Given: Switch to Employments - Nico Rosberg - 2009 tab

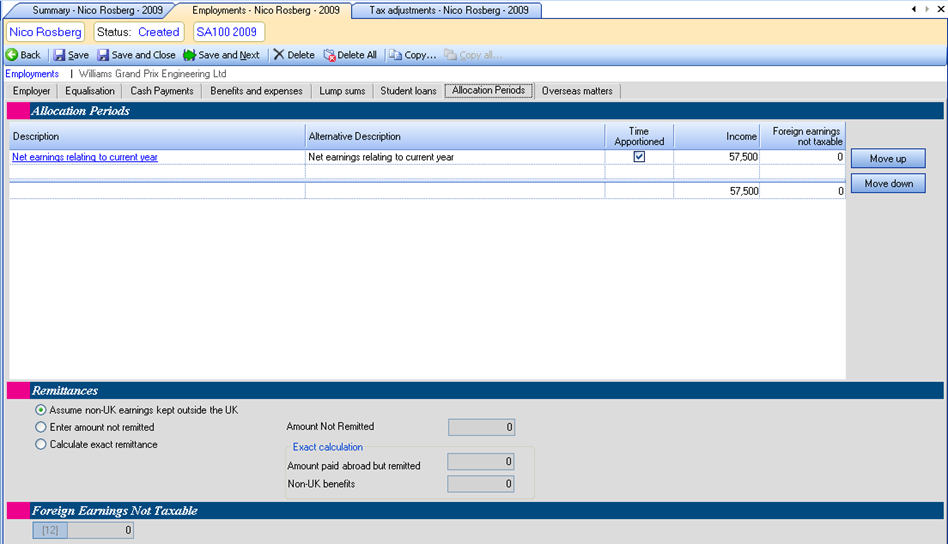Looking at the screenshot, I should click(265, 10).
